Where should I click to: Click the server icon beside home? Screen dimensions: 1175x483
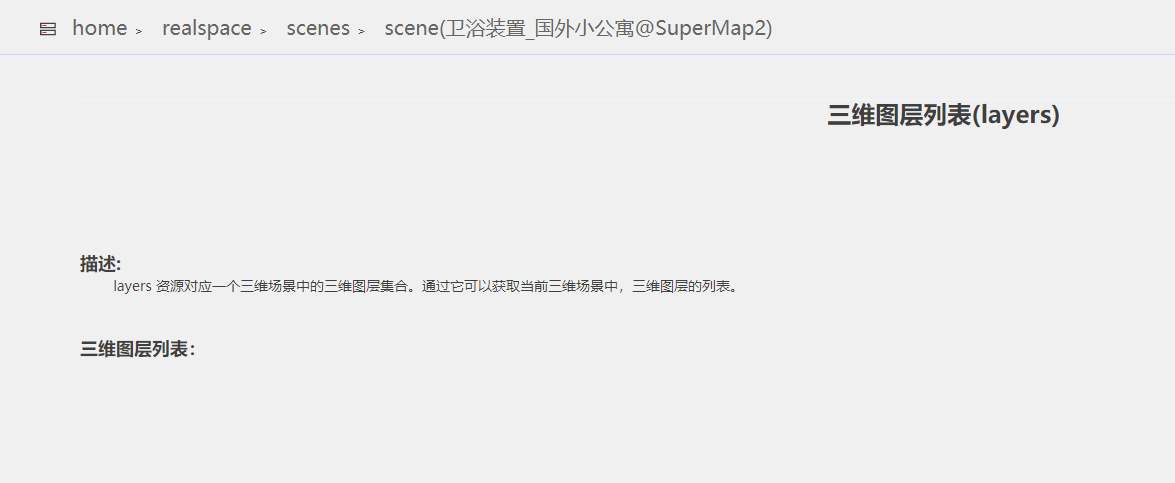[48, 29]
